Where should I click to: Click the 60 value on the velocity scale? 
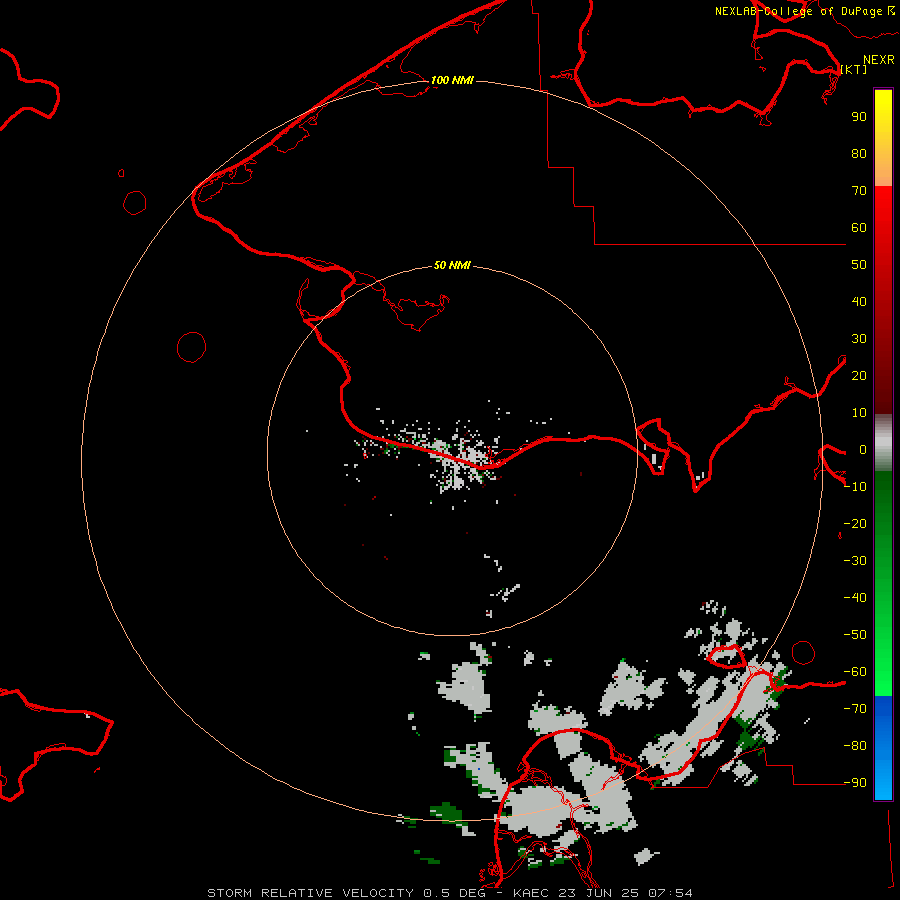[x=859, y=228]
